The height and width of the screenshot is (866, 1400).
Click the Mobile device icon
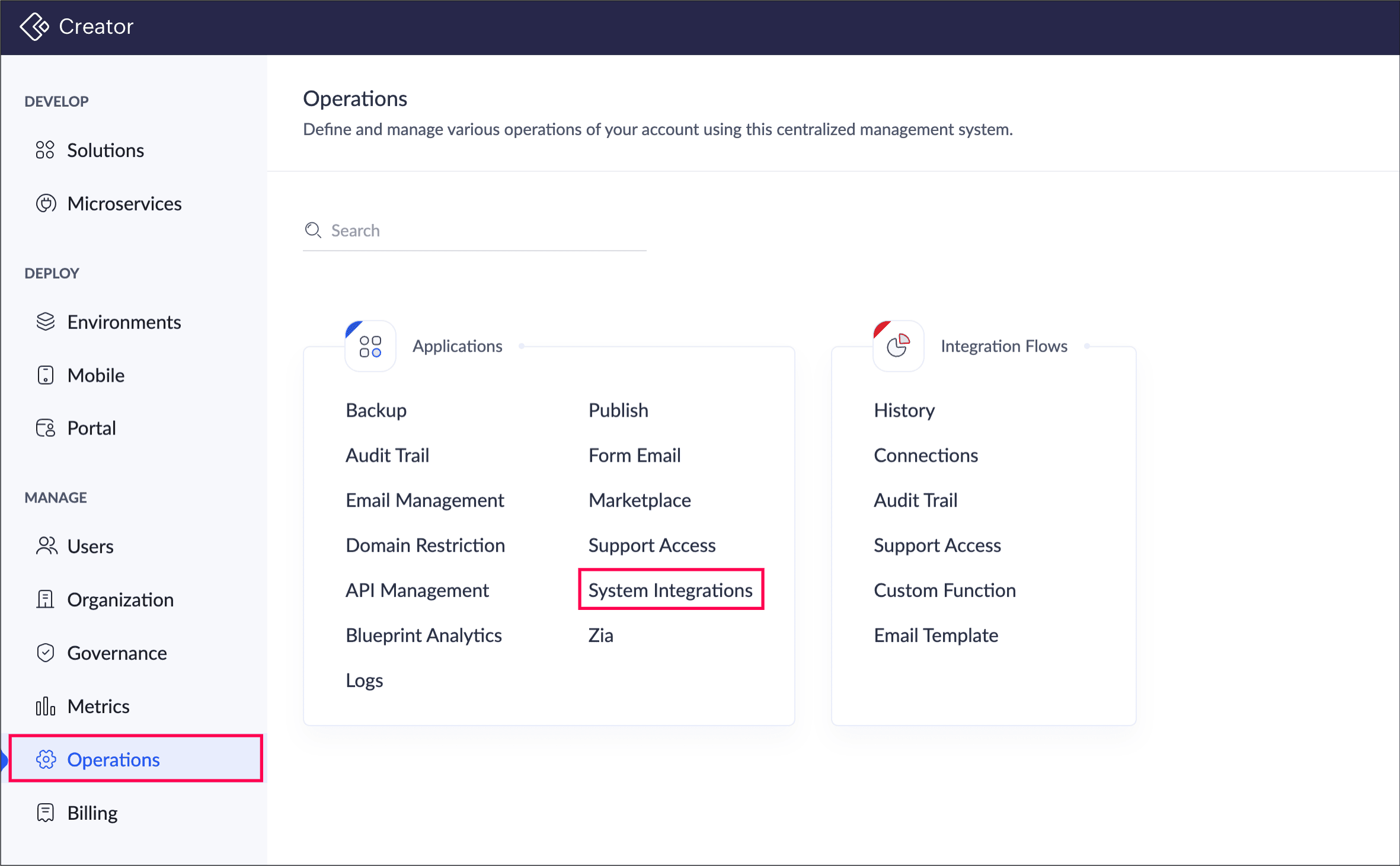(x=46, y=375)
